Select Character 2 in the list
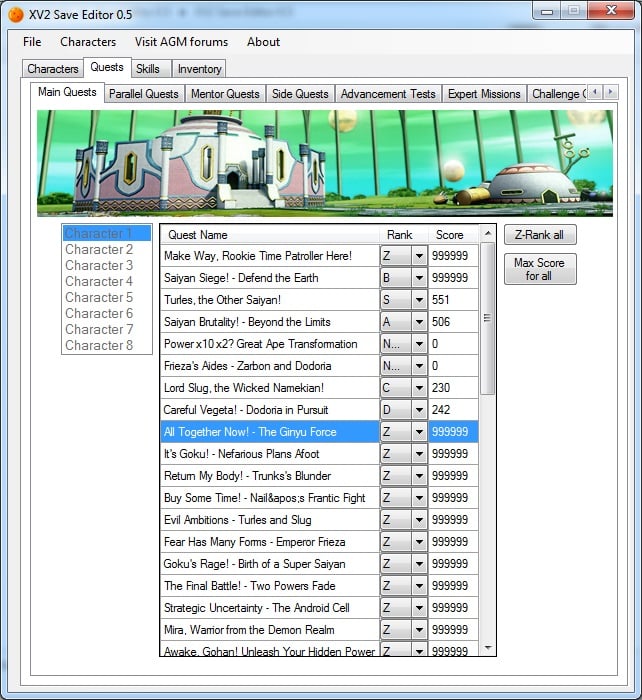642x700 pixels. point(107,249)
